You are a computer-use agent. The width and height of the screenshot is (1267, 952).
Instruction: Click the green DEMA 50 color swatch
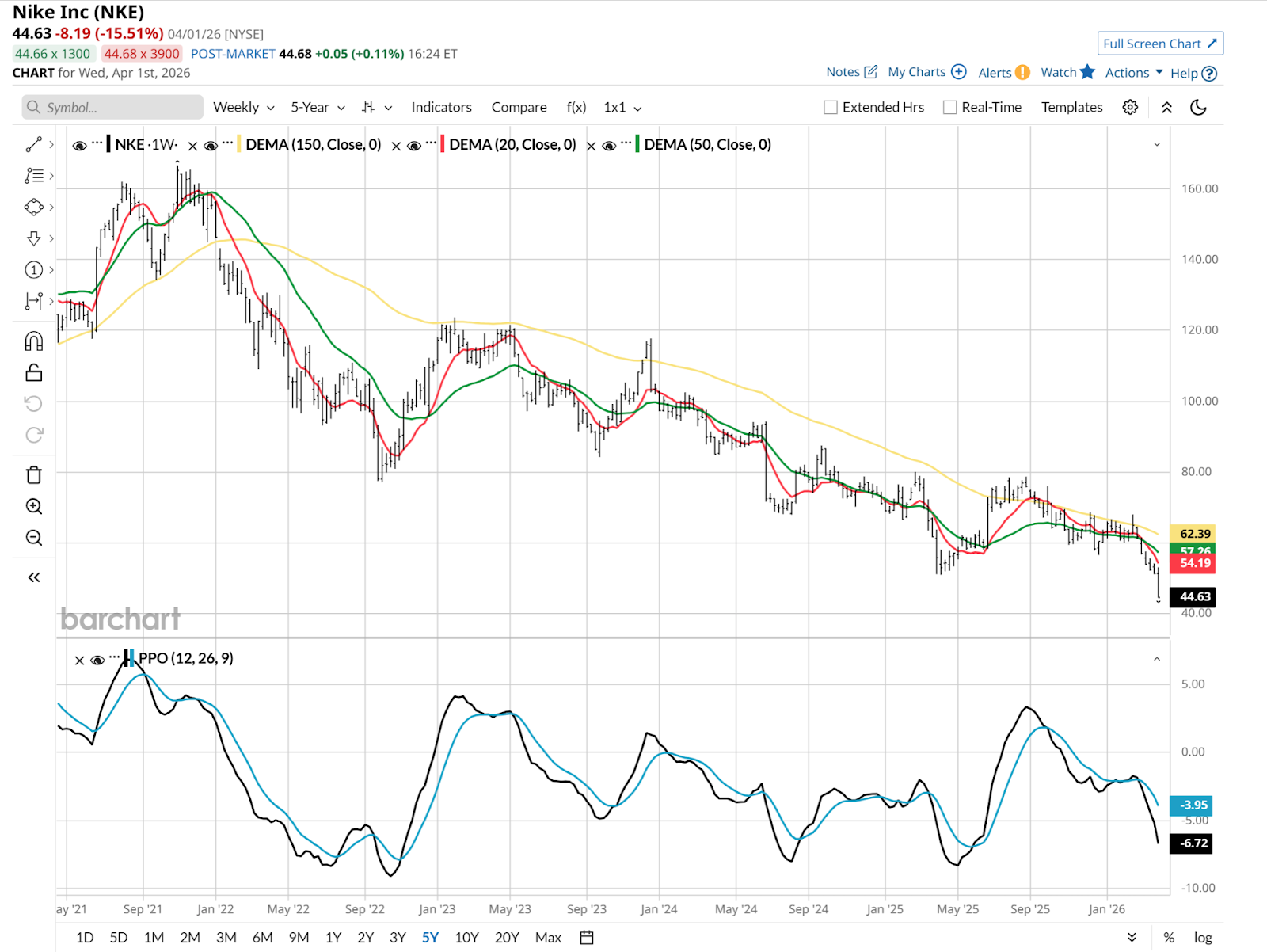[x=637, y=145]
